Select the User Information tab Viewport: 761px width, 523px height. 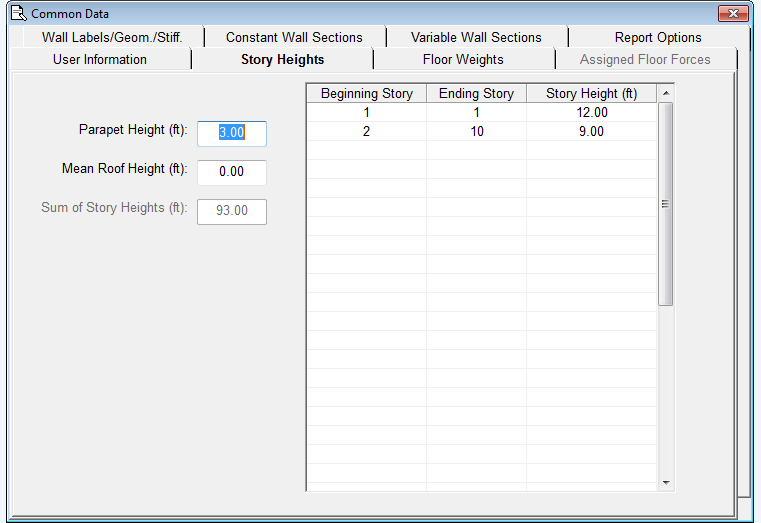tap(99, 59)
